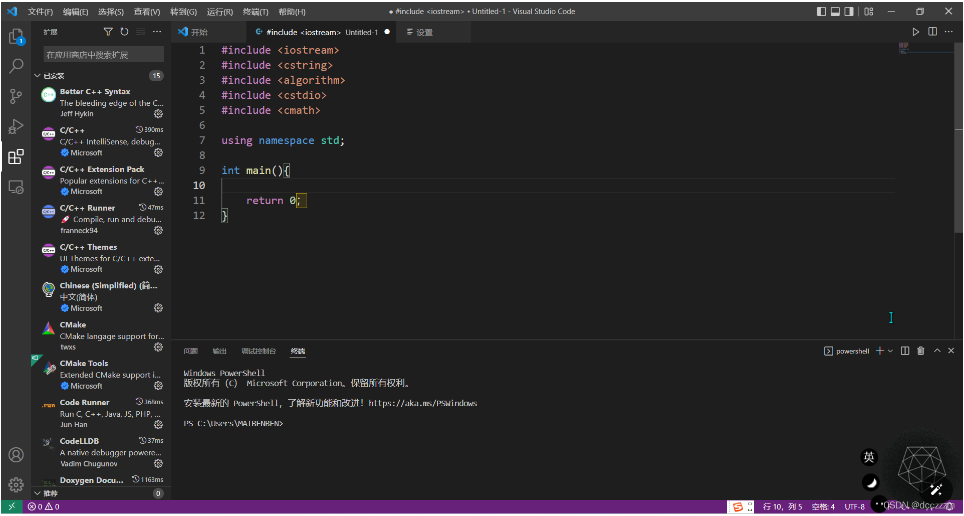Open the 终端(T) menu
The width and height of the screenshot is (964, 516).
coord(255,12)
